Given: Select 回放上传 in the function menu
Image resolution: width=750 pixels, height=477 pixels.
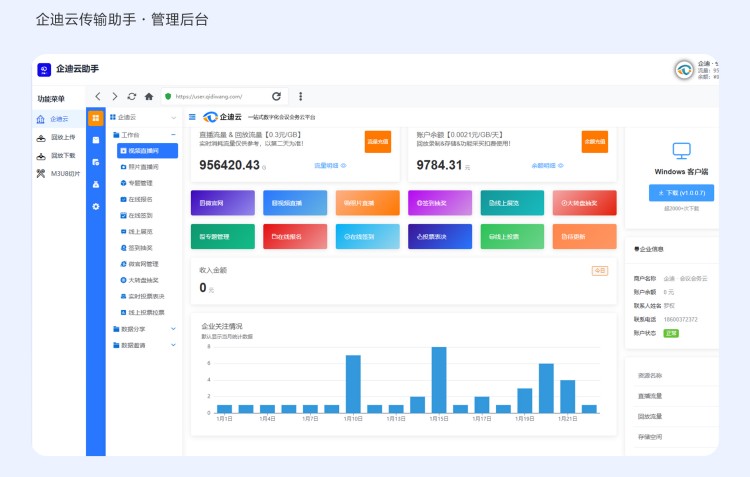Looking at the screenshot, I should click(62, 137).
